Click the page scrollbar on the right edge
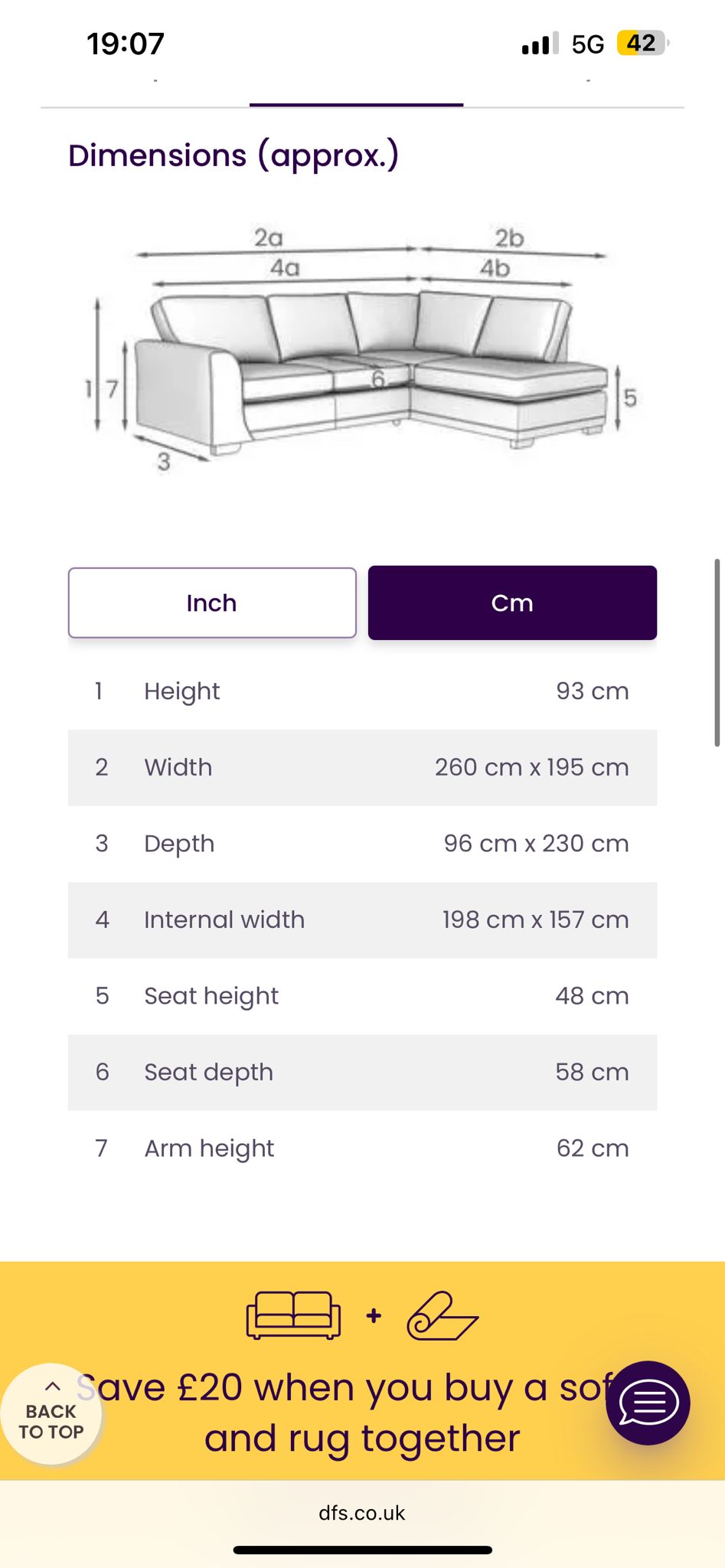 coord(717,652)
